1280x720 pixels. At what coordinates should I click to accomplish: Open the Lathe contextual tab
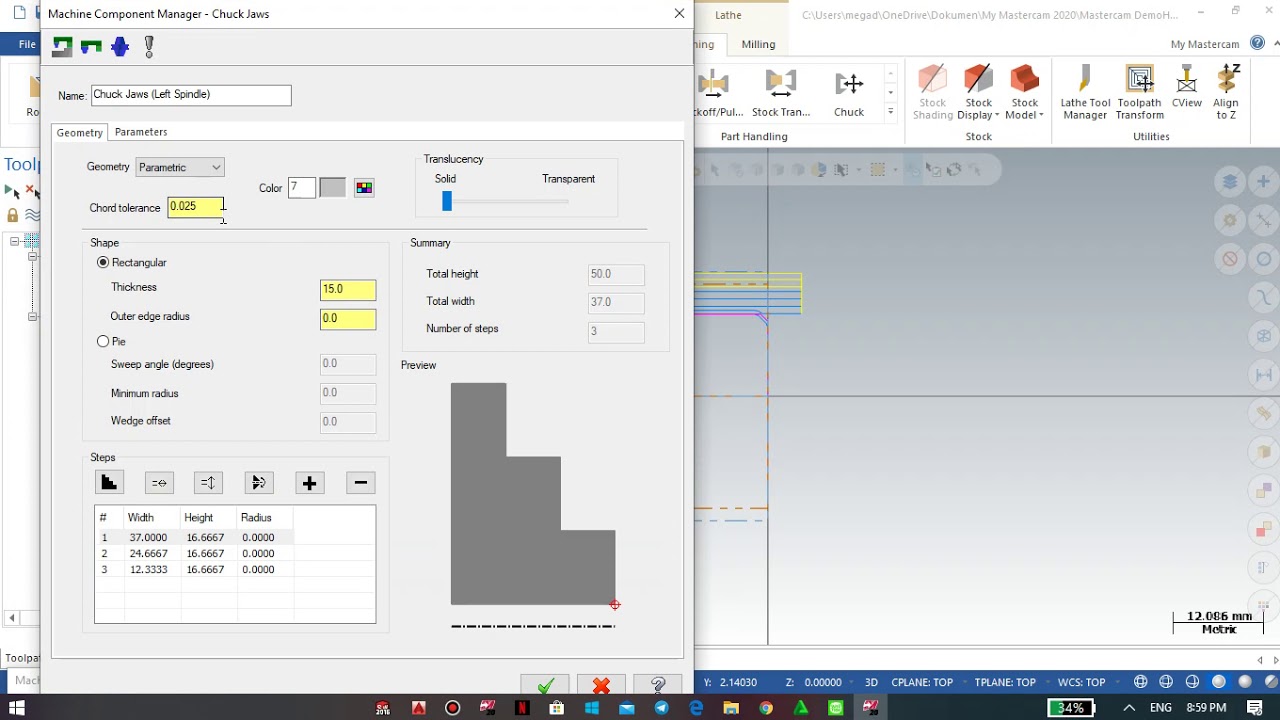point(729,15)
